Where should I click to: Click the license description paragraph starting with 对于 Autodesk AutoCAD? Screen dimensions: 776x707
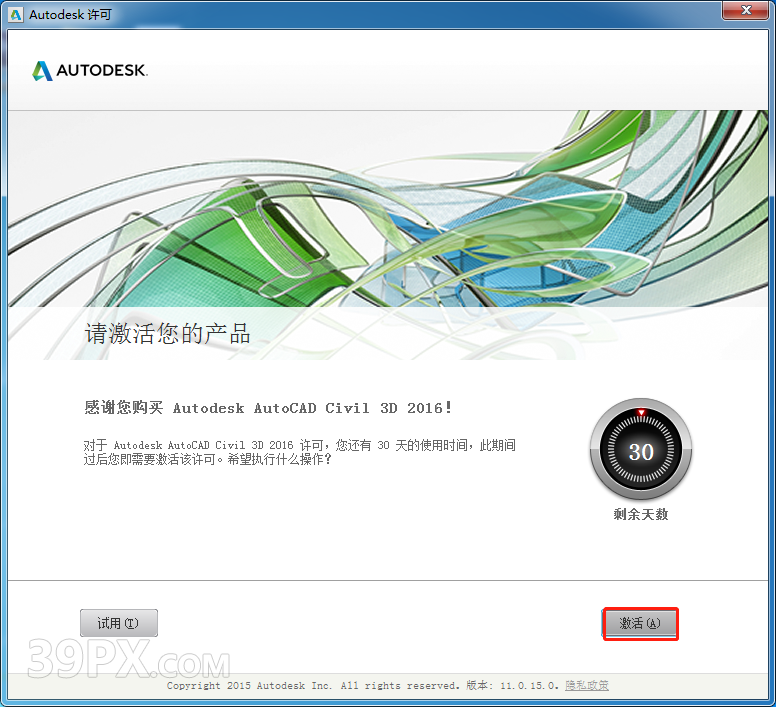[299, 452]
